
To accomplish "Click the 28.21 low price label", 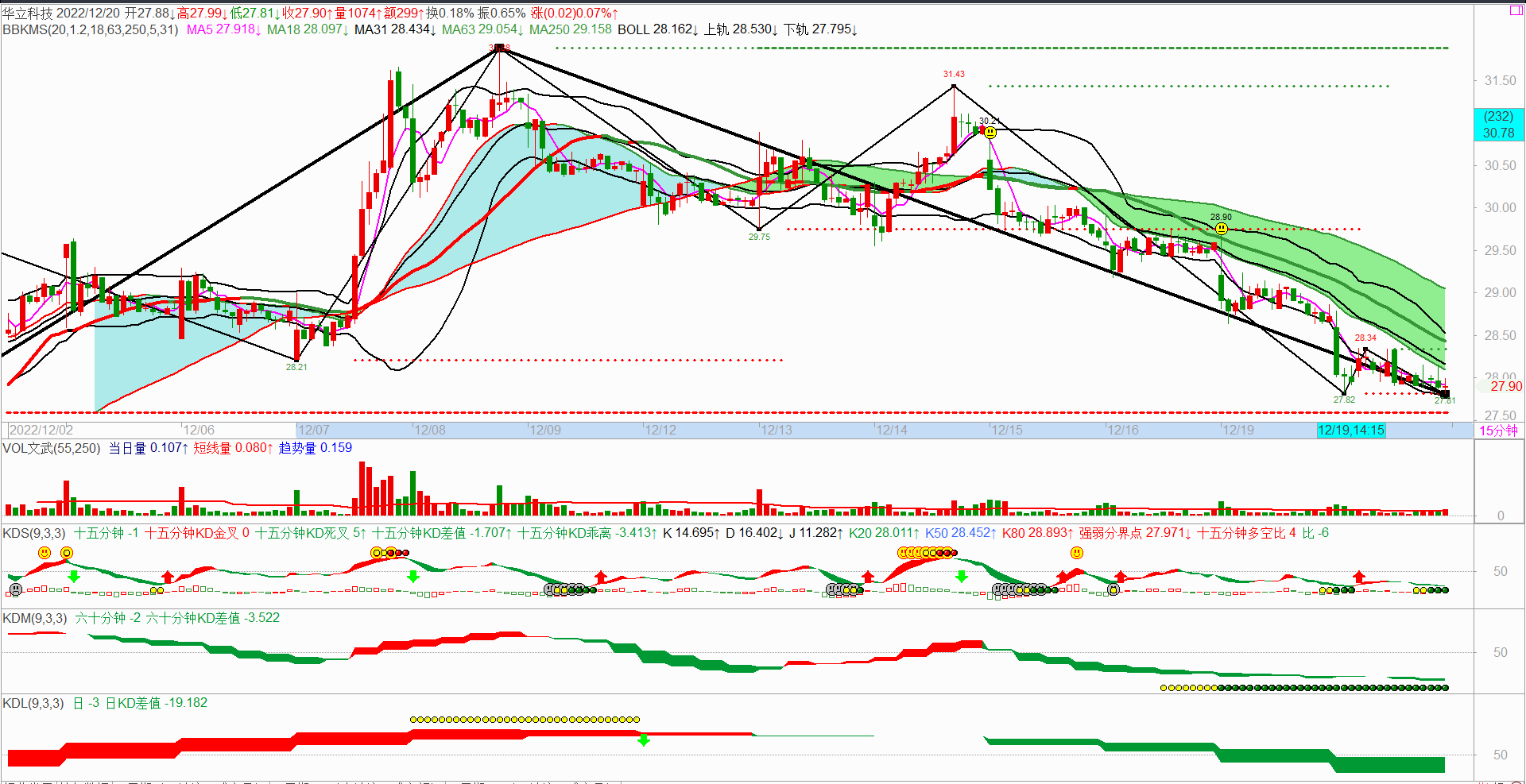I will tap(296, 367).
